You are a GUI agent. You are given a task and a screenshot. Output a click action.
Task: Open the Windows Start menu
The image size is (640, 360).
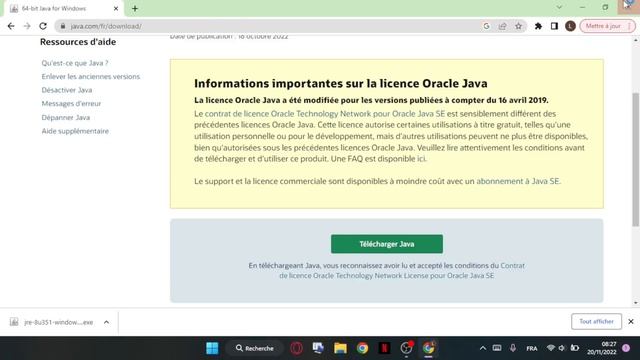(x=212, y=348)
